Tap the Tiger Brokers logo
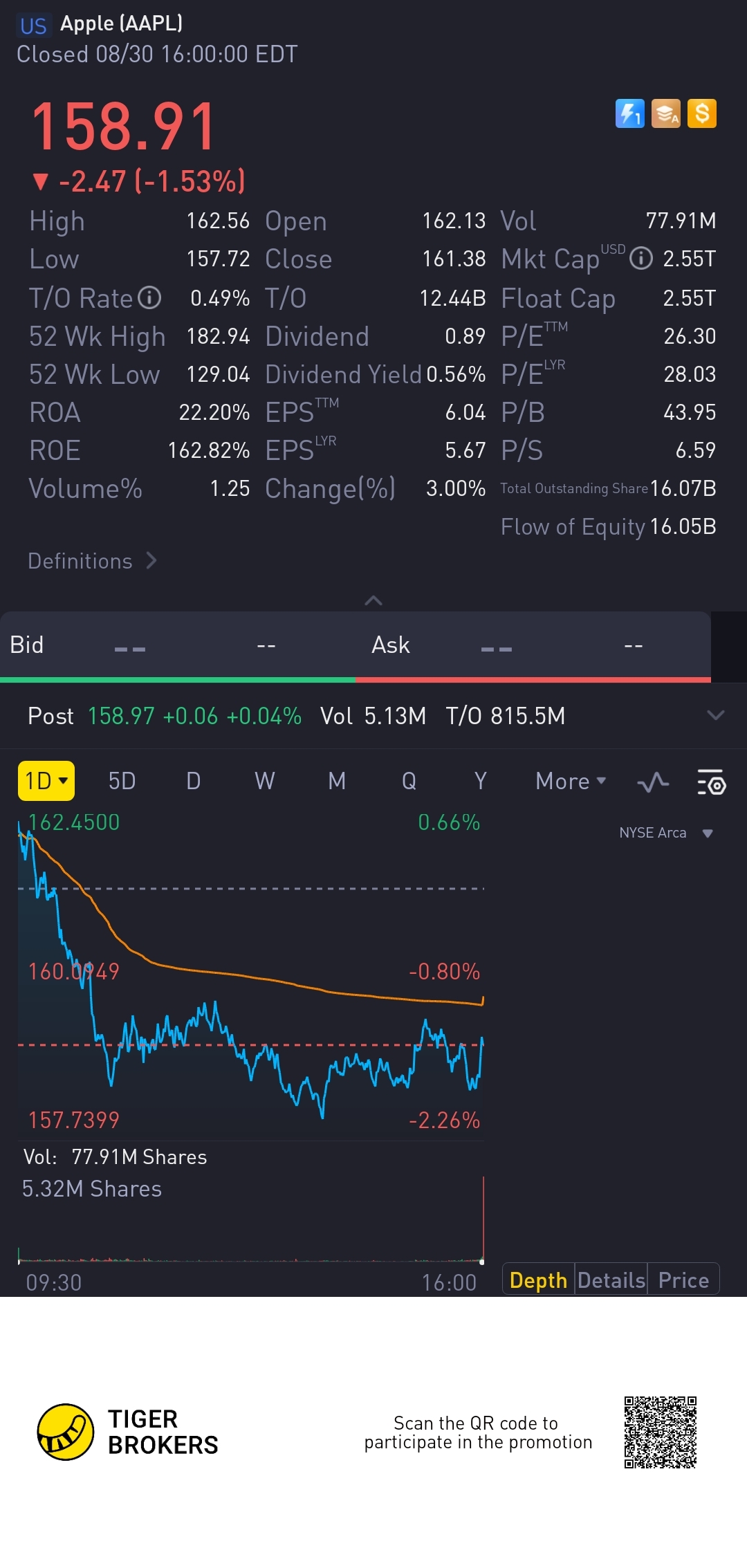Image resolution: width=747 pixels, height=1568 pixels. tap(66, 1432)
